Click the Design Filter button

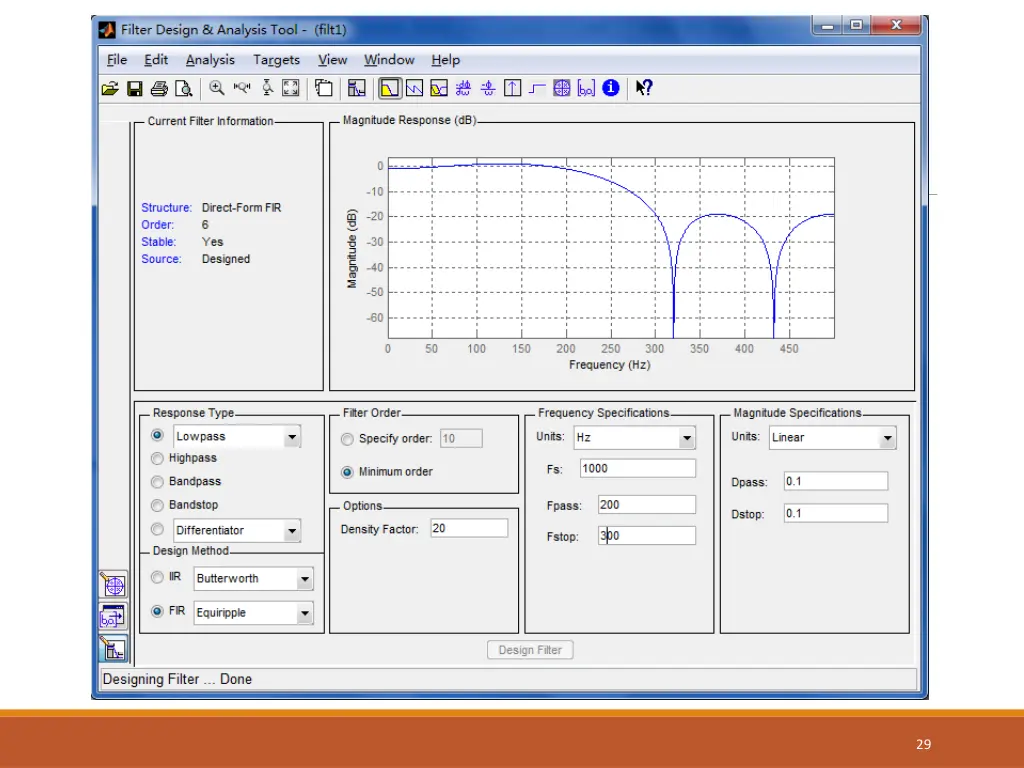(x=530, y=650)
